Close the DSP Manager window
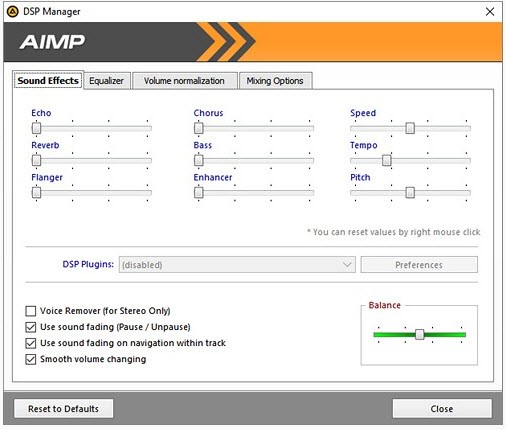The image size is (506, 430). click(490, 12)
